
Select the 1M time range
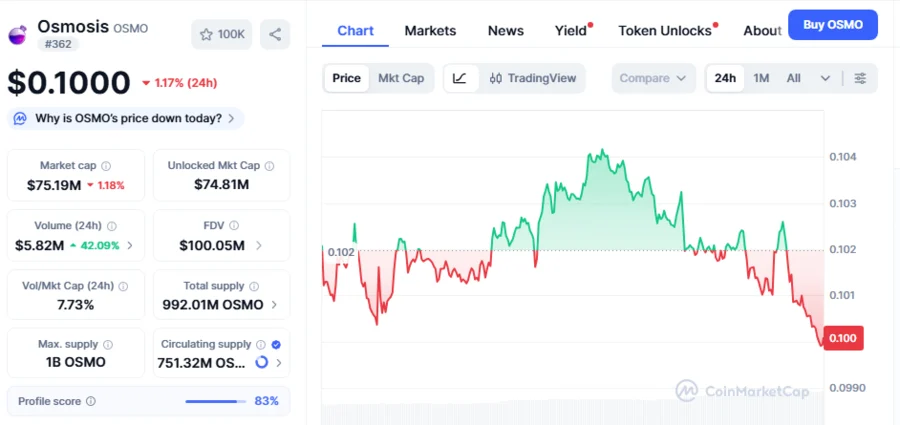pos(761,78)
